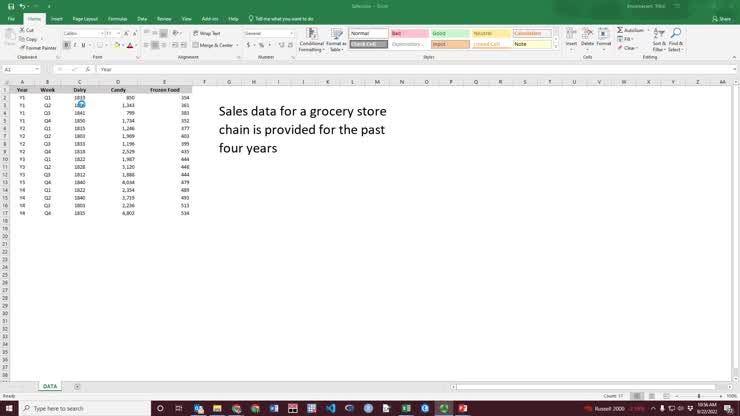Apply Bold formatting to the cell

click(x=66, y=45)
